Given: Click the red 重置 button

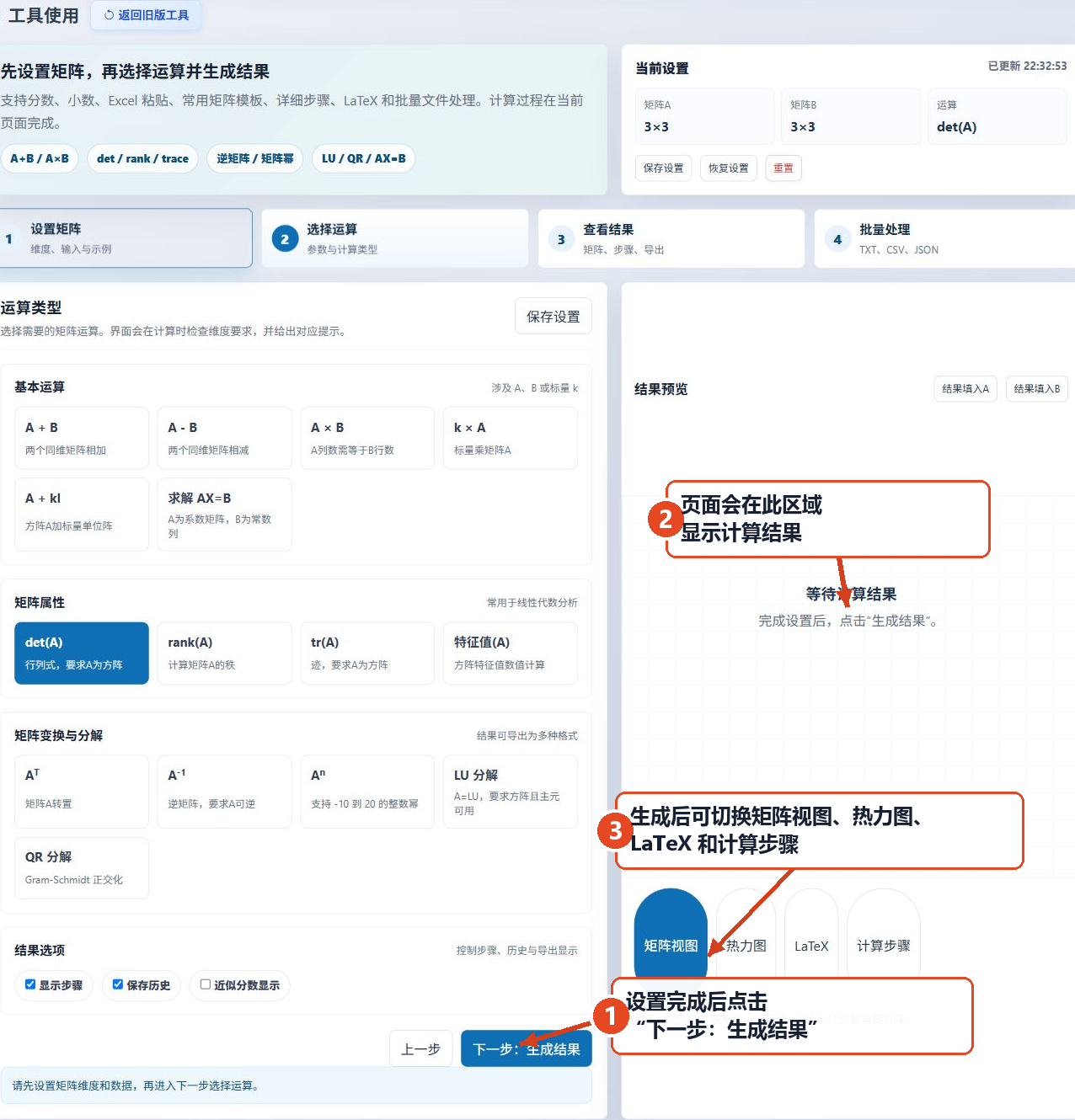Looking at the screenshot, I should [783, 168].
